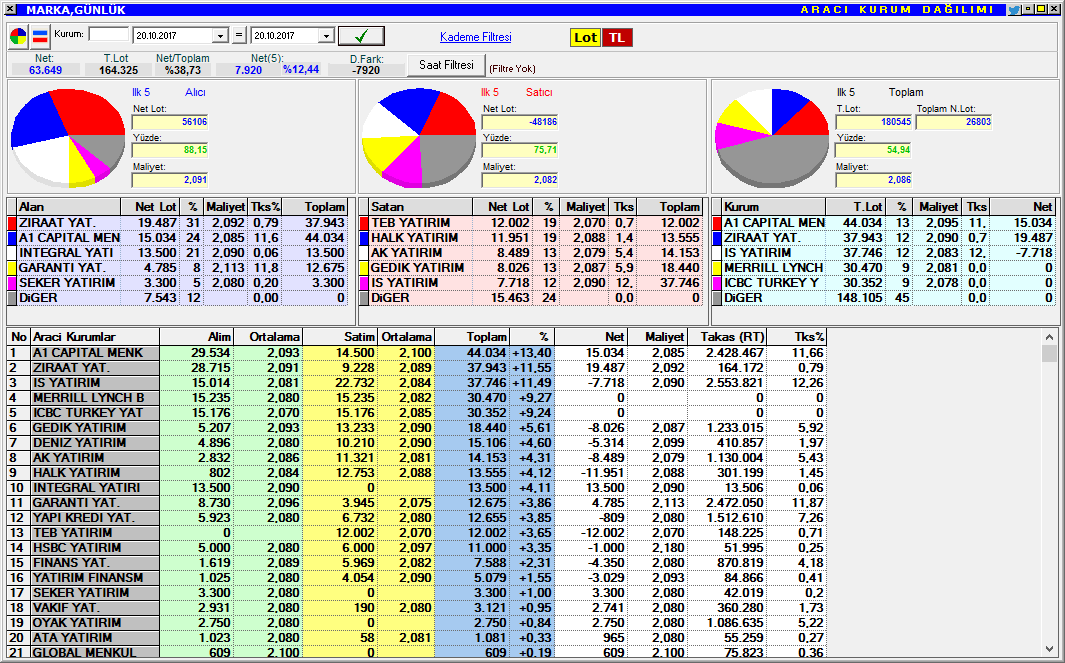This screenshot has height=663, width=1065.
Task: Click yellow swatch beside GEDIK YATIRIM seller row
Action: (x=364, y=268)
